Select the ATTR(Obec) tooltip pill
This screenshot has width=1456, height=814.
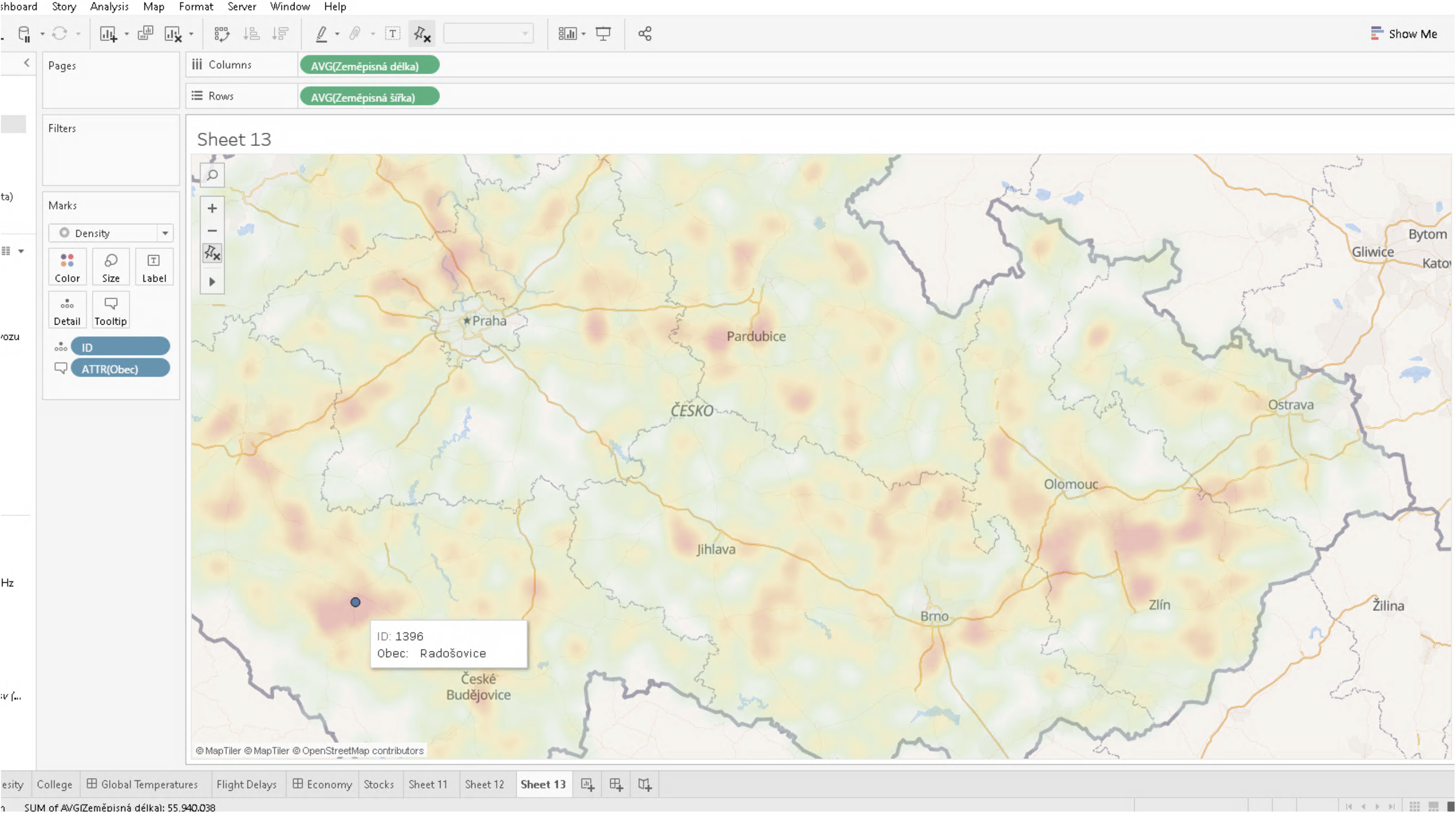point(120,369)
